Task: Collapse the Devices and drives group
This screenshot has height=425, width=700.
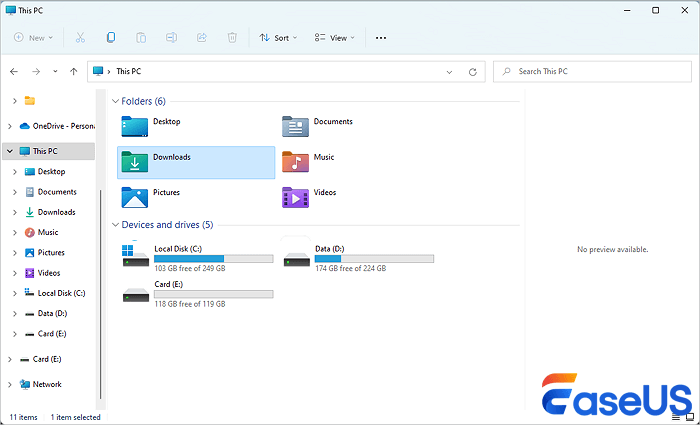Action: 115,225
